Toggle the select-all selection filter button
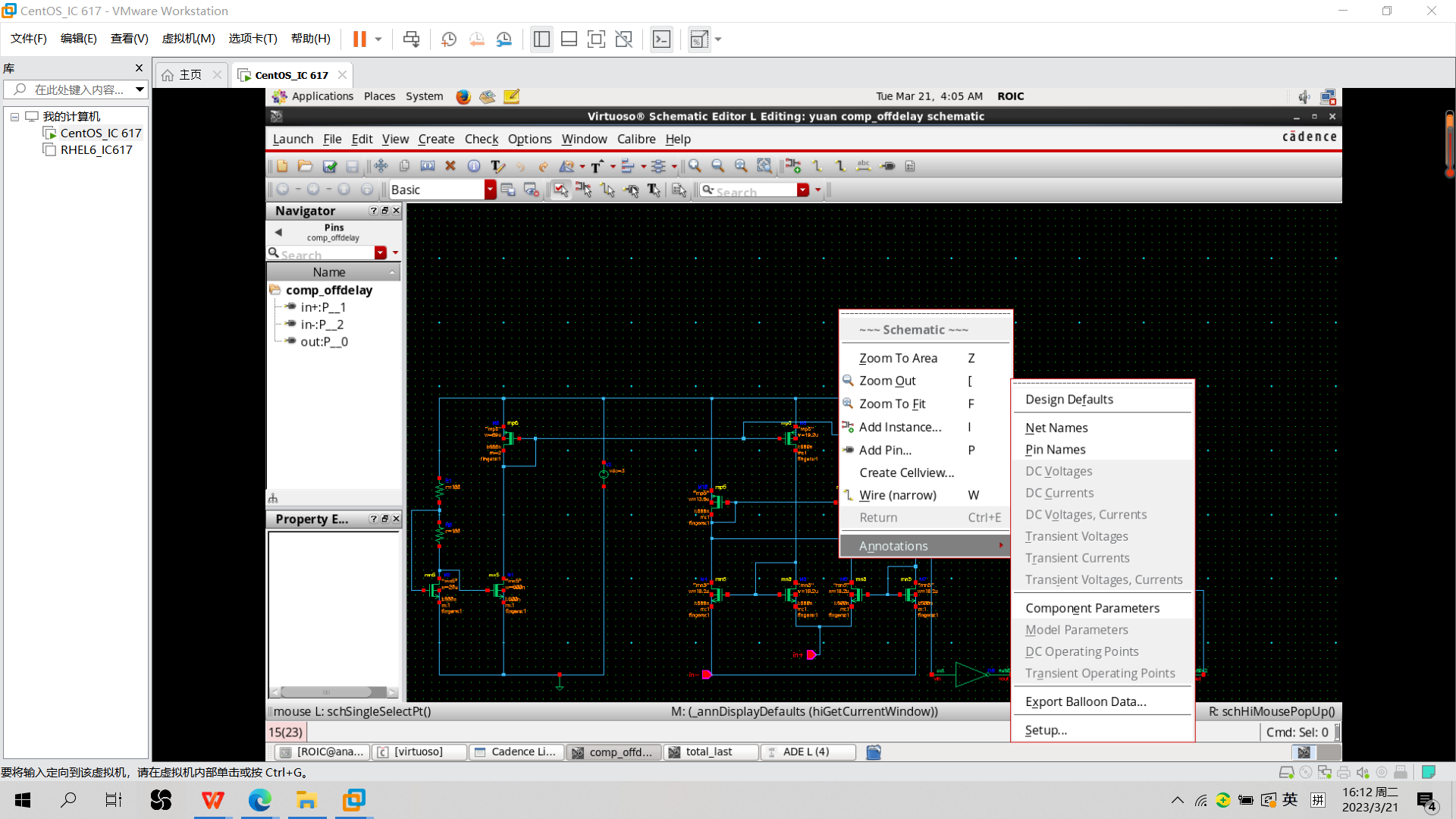1456x819 pixels. pos(560,190)
